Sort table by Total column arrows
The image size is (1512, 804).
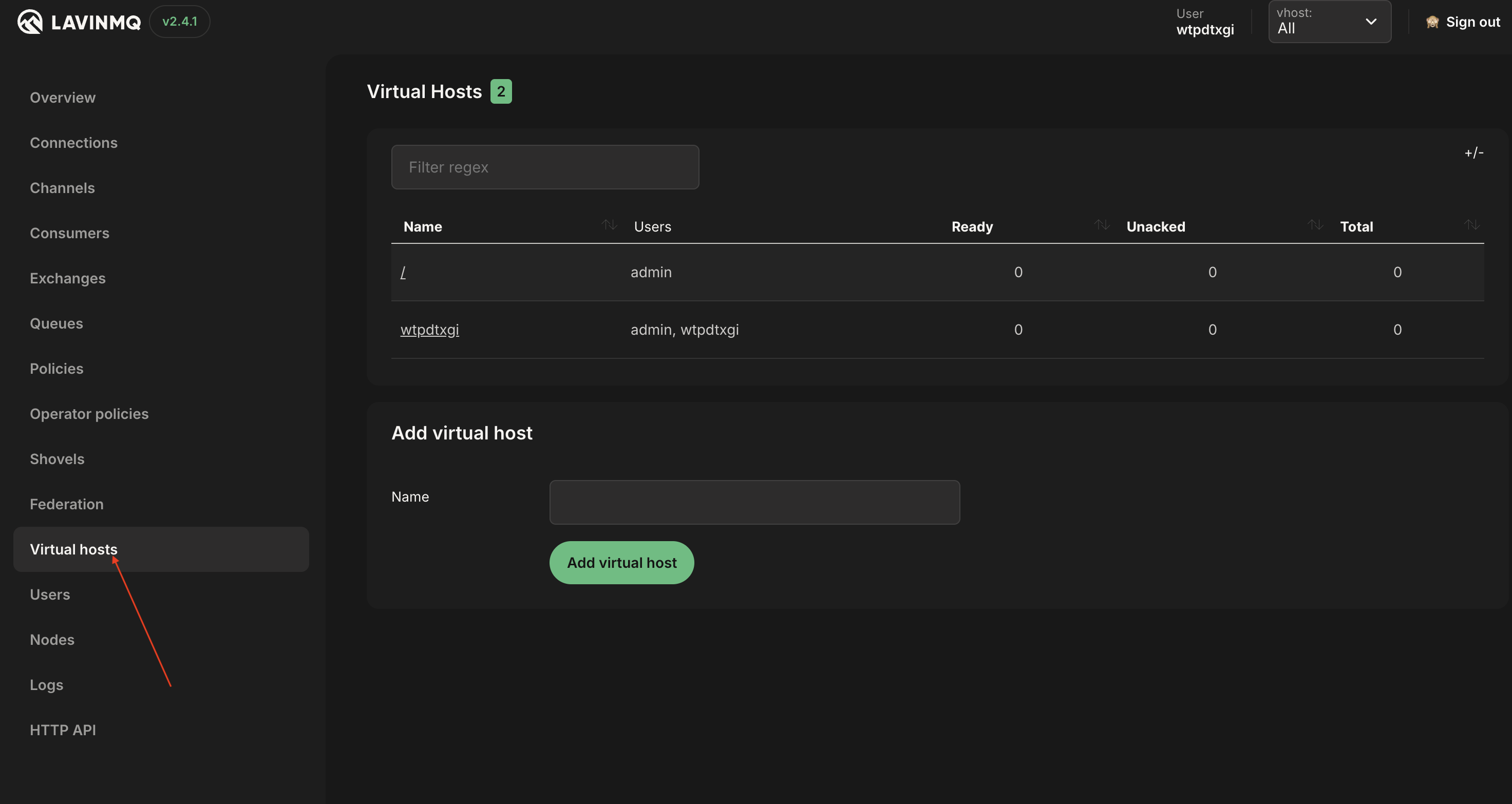coord(1471,225)
